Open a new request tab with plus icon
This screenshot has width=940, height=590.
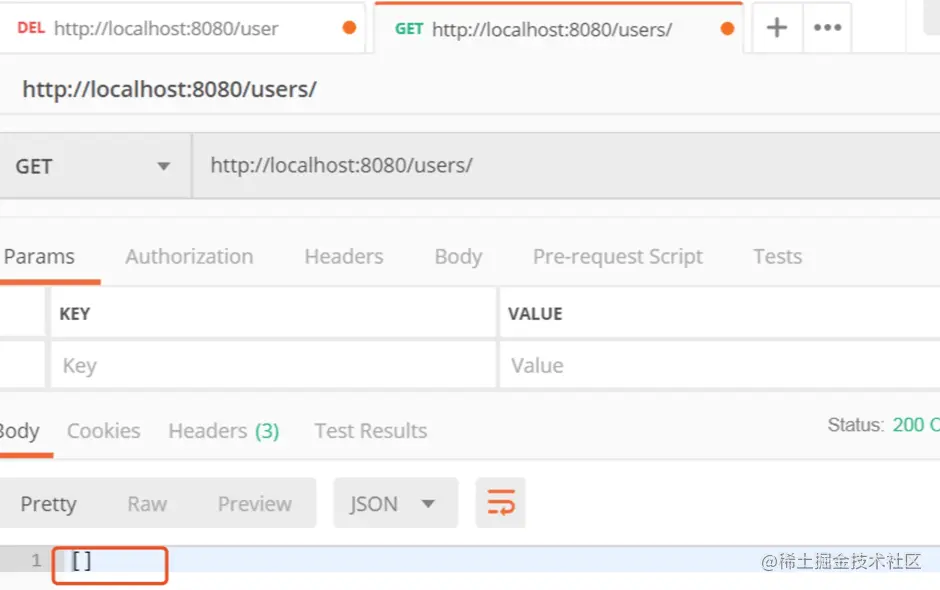tap(777, 28)
